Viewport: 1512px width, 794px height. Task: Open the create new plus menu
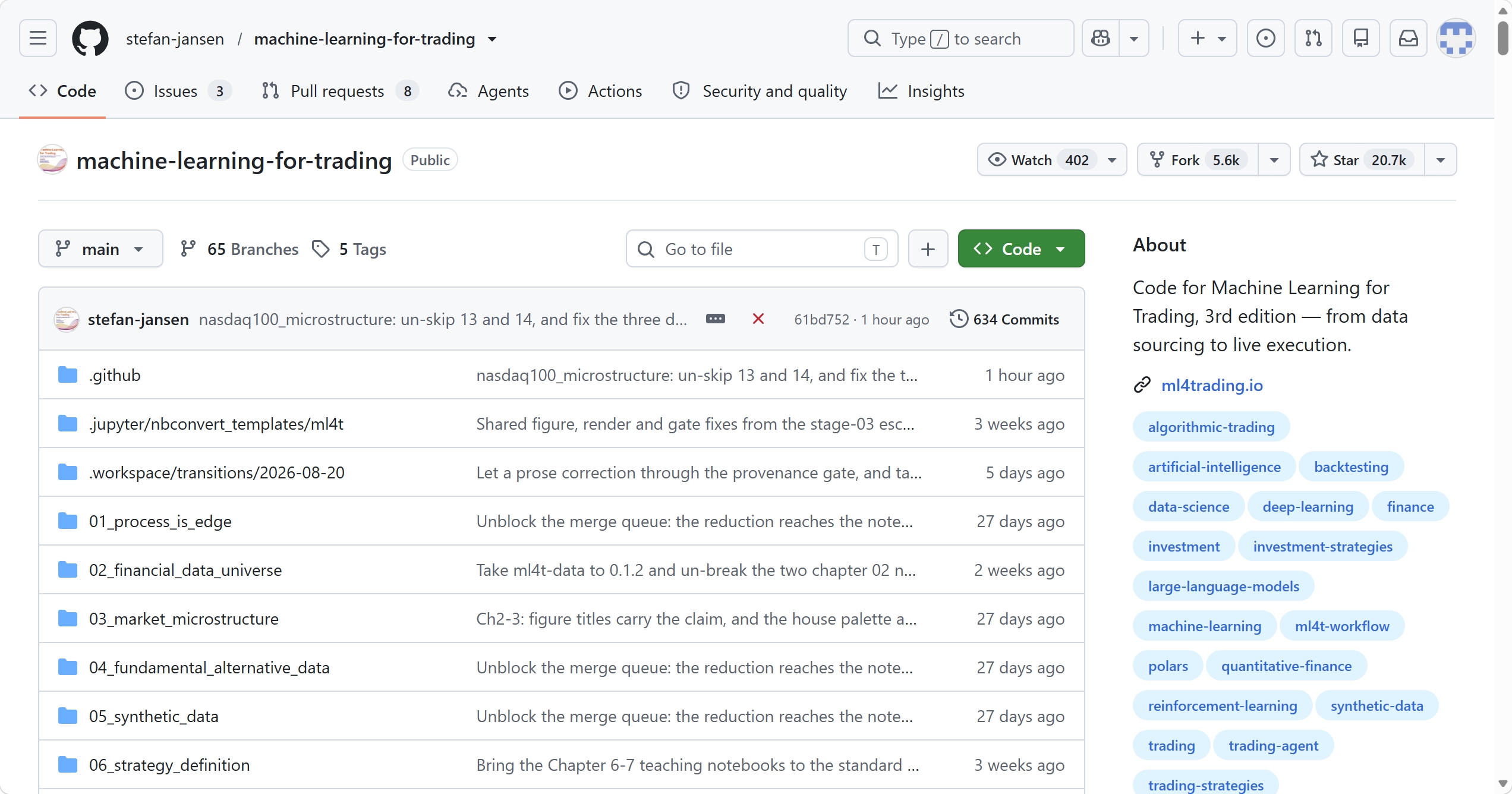click(1208, 38)
